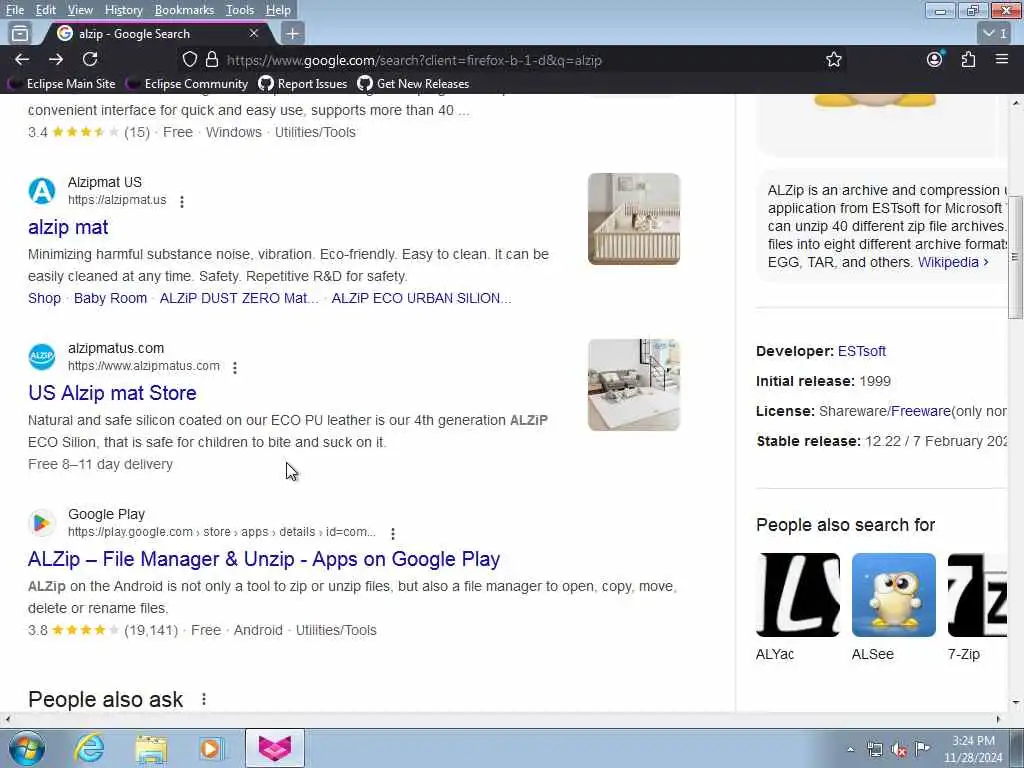Open People also ask options menu
Viewport: 1024px width, 768px height.
204,699
